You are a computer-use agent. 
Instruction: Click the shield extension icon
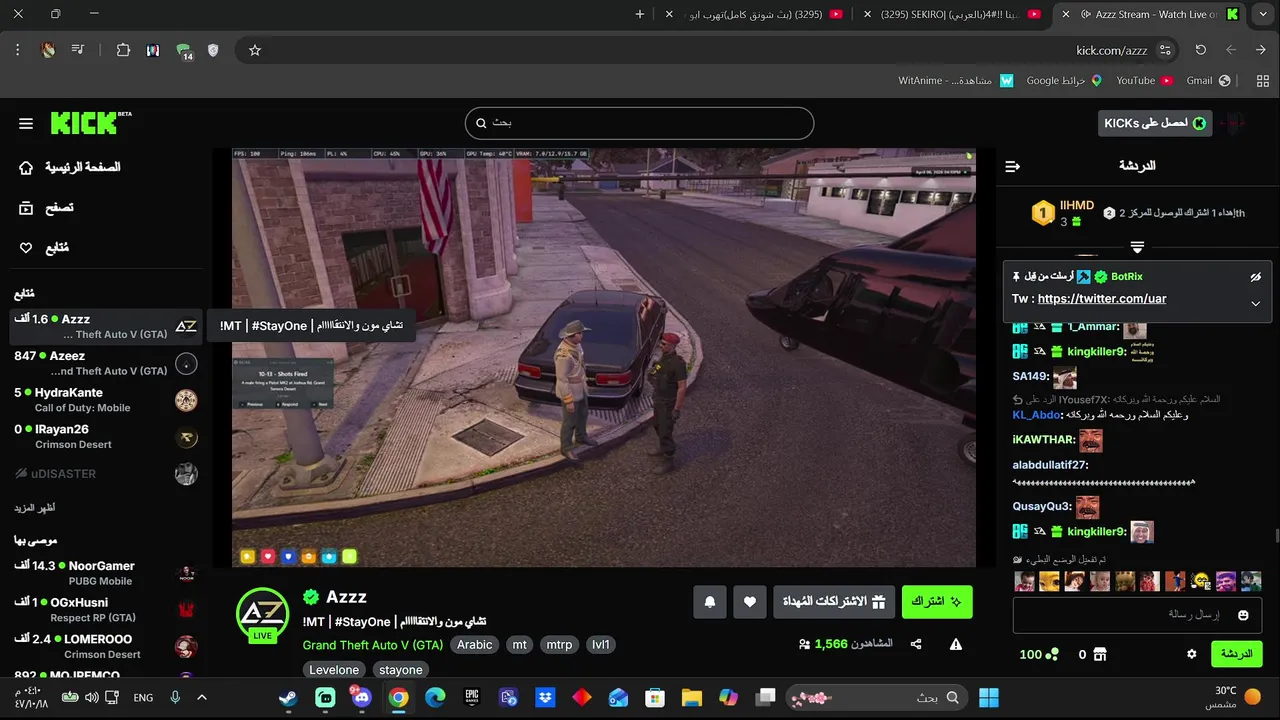pos(213,50)
